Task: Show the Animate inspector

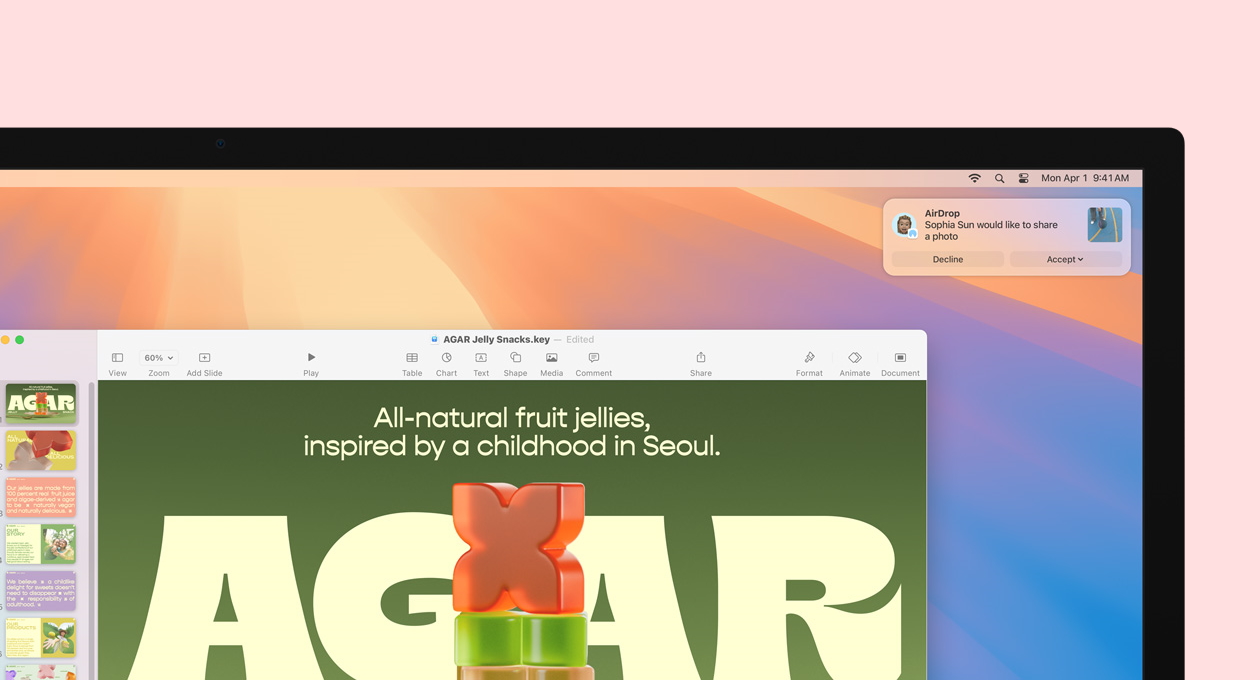Action: point(854,363)
